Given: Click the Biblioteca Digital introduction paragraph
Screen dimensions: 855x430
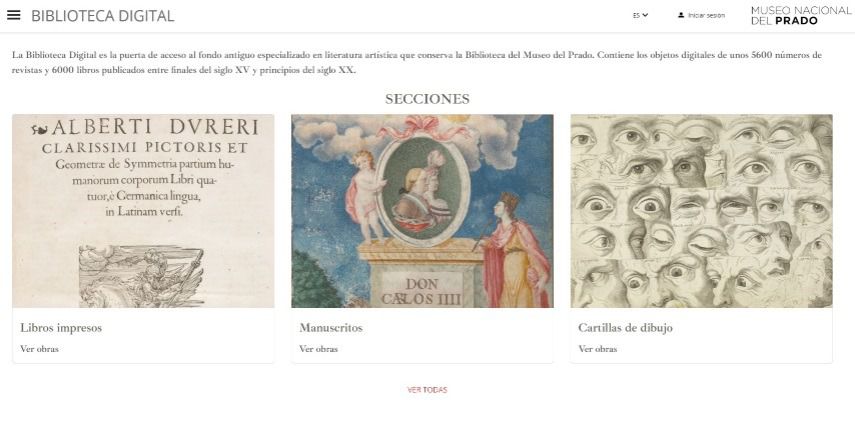Looking at the screenshot, I should tap(417, 62).
